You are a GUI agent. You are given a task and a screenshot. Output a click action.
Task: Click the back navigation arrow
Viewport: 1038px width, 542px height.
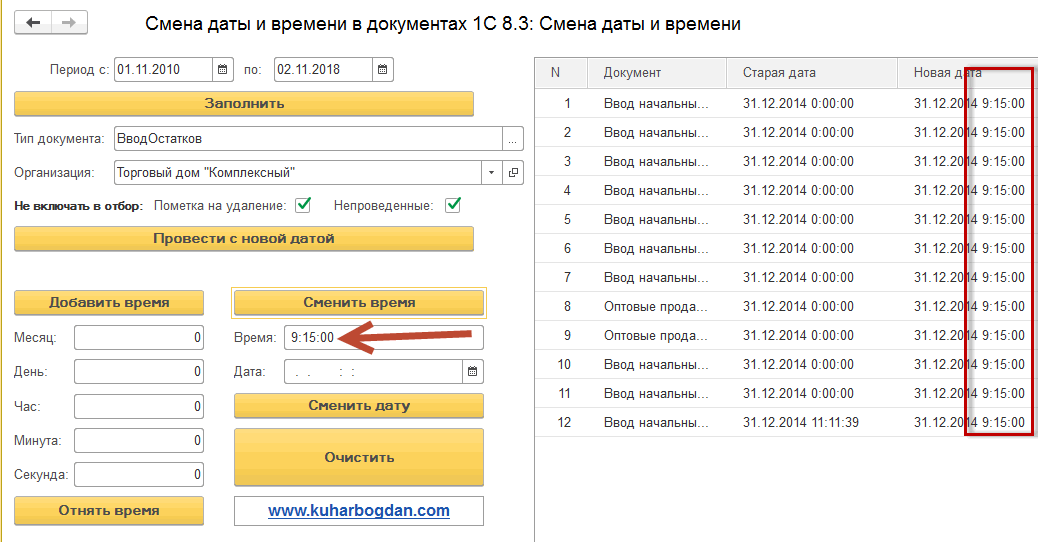pos(33,22)
